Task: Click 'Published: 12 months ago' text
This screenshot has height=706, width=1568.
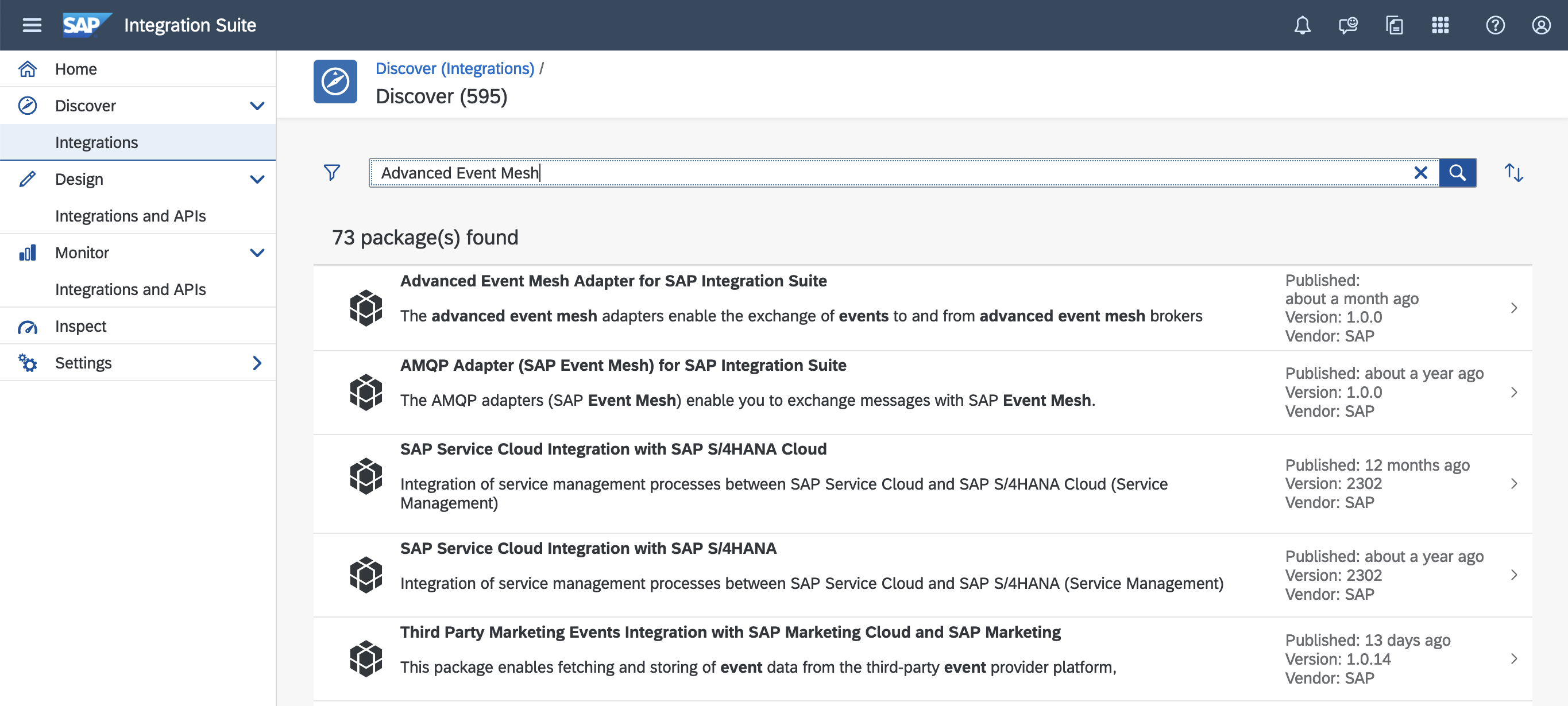Action: (x=1377, y=464)
